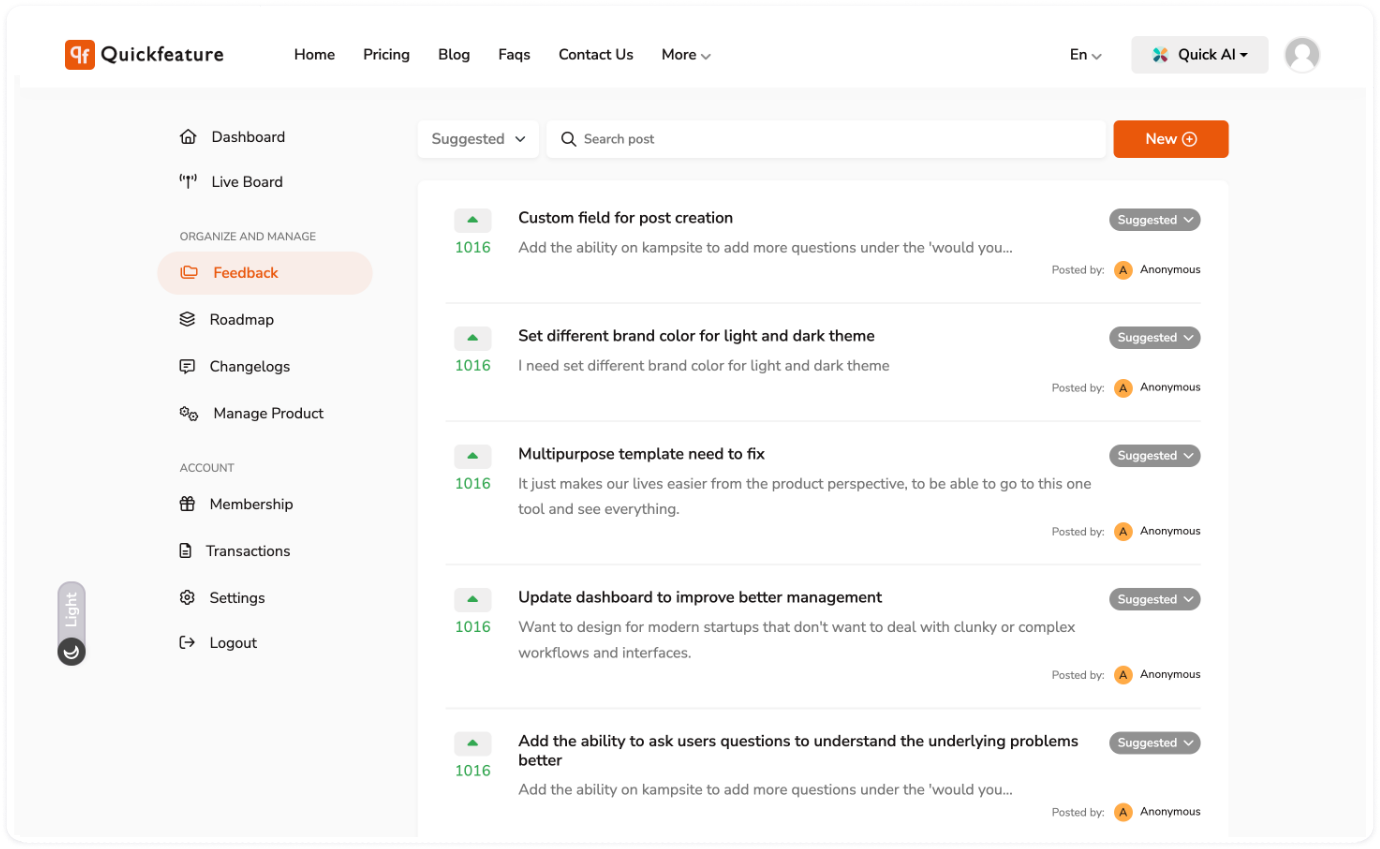The height and width of the screenshot is (849, 1380).
Task: Click the orange New post button
Action: pos(1170,139)
